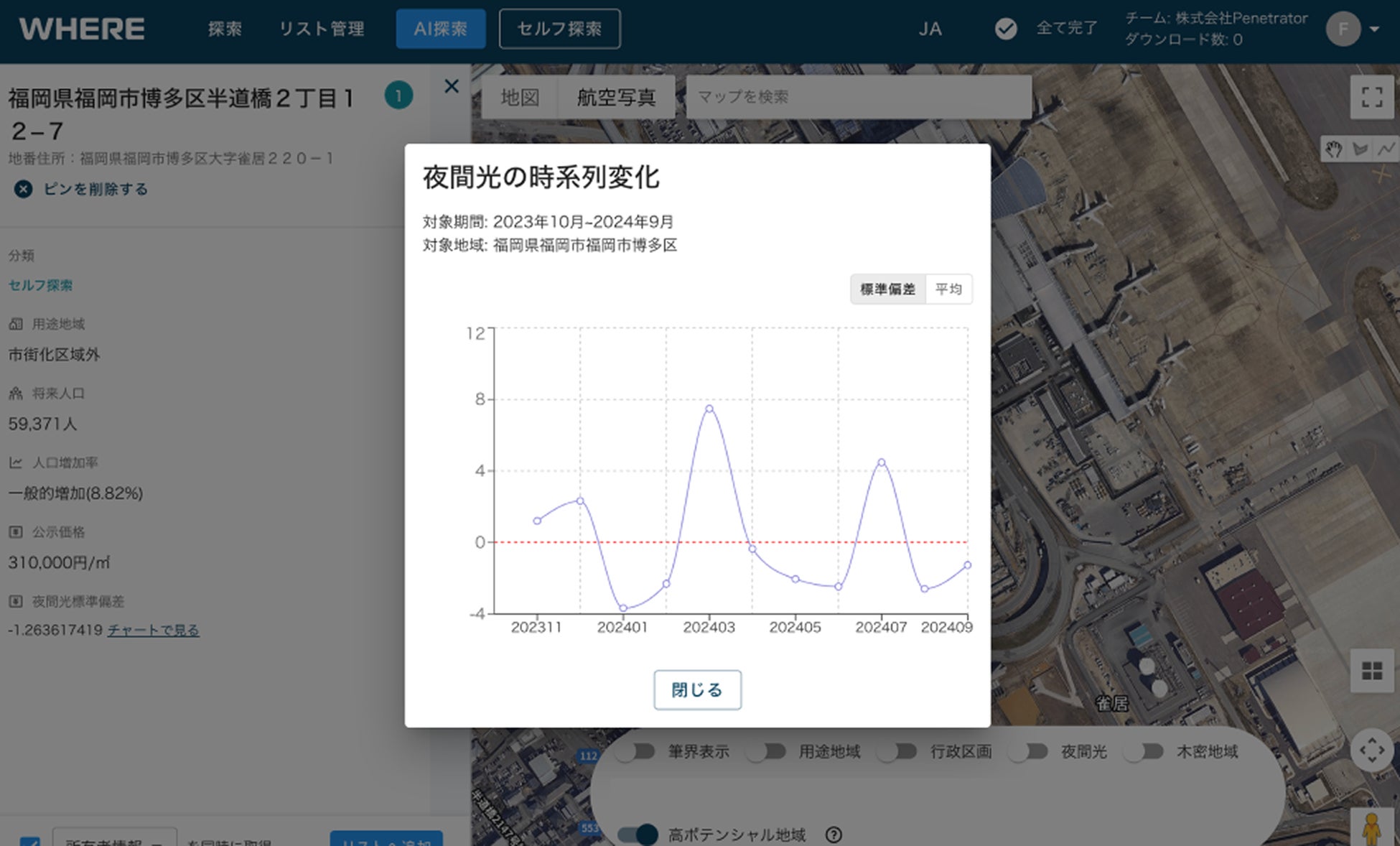Open the JA language selector
The height and width of the screenshot is (846, 1400).
[930, 29]
